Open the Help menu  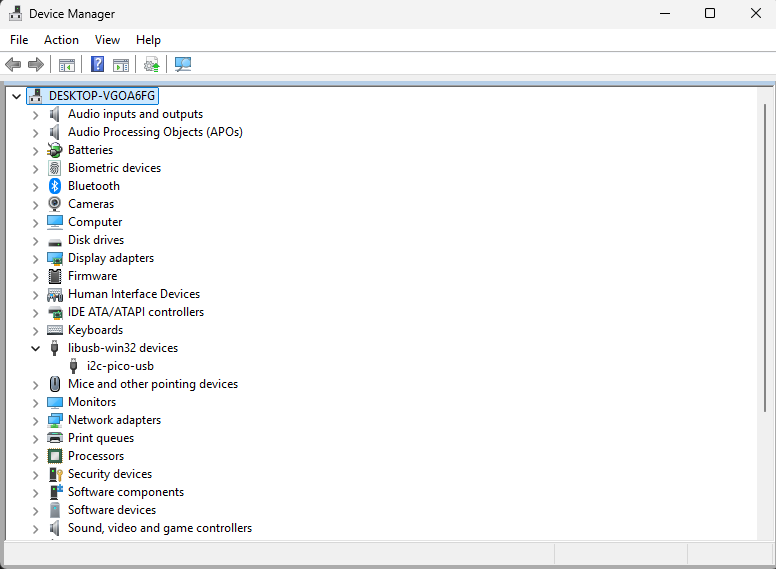coord(148,40)
